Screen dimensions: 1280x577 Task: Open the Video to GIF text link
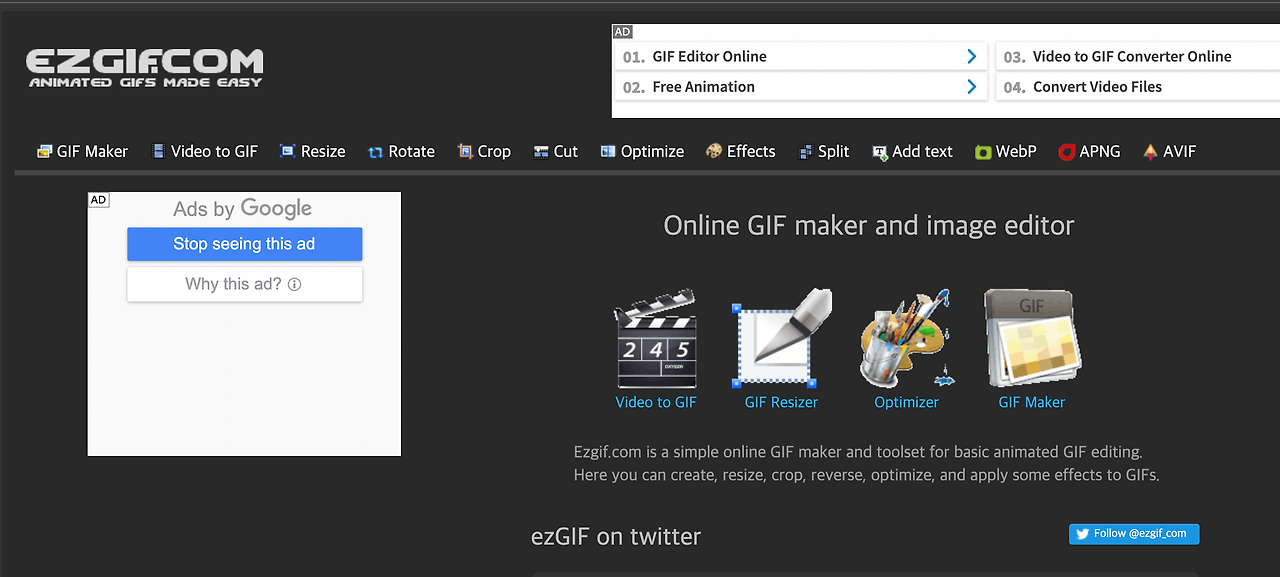656,402
